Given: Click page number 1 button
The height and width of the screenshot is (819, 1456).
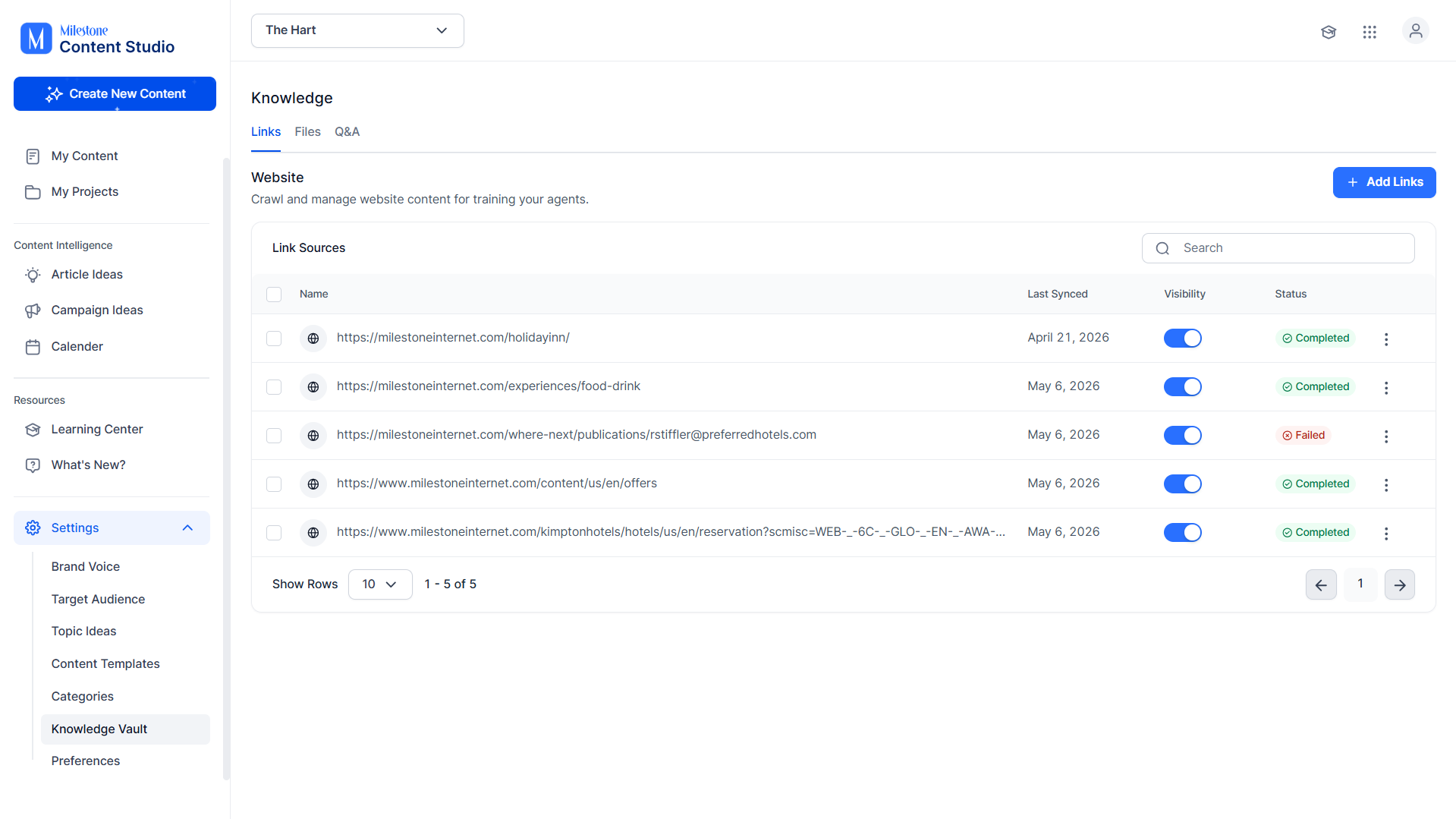Looking at the screenshot, I should [1360, 584].
